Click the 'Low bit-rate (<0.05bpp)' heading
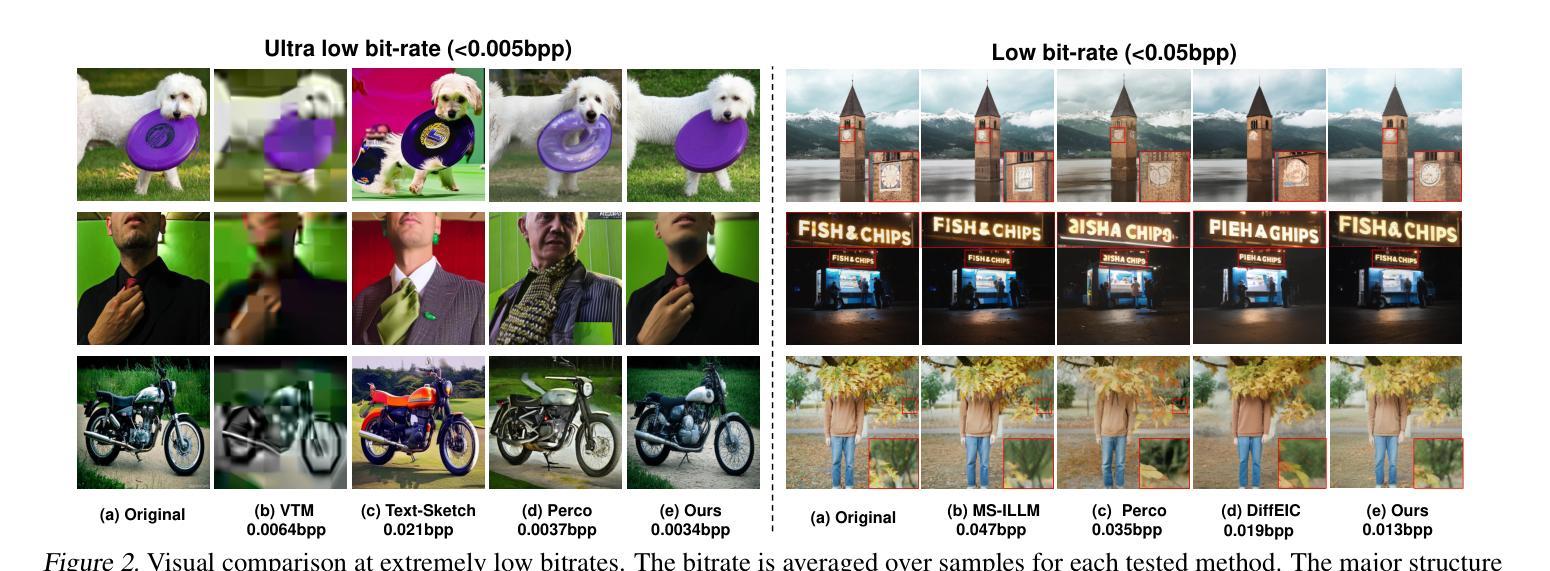This screenshot has height=571, width=1550. [x=1114, y=53]
